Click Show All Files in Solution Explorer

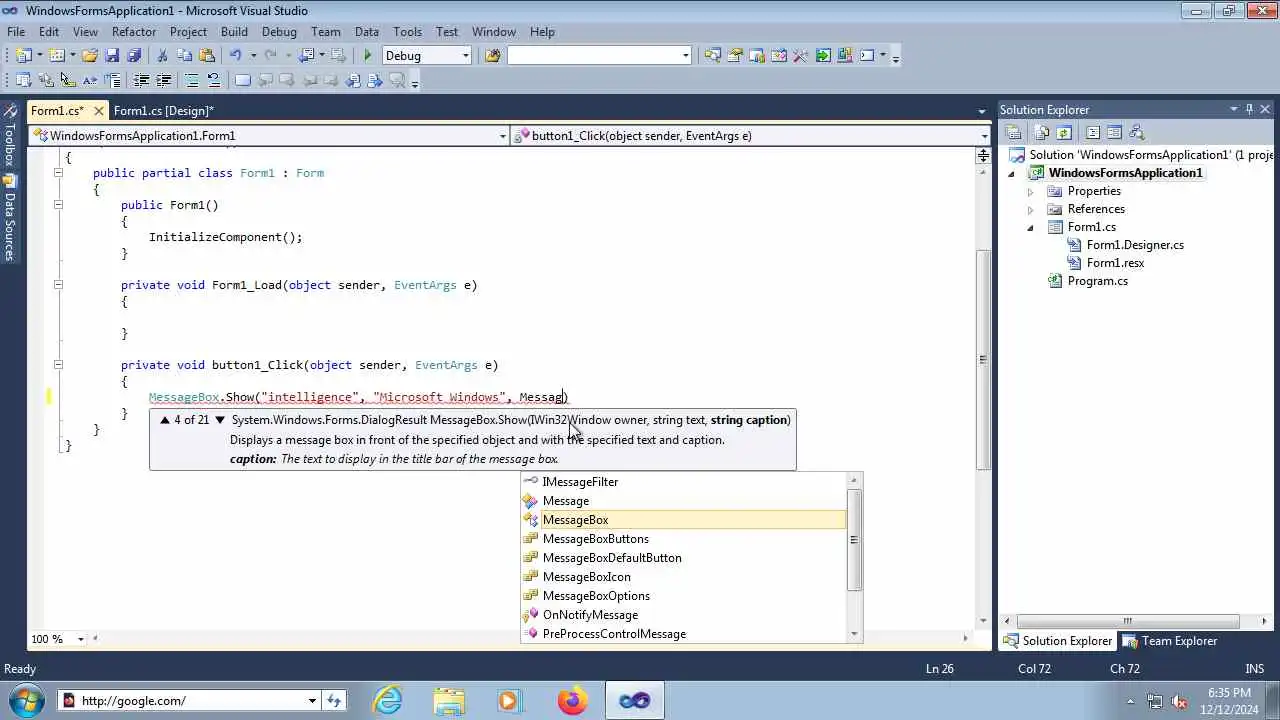pyautogui.click(x=1042, y=132)
